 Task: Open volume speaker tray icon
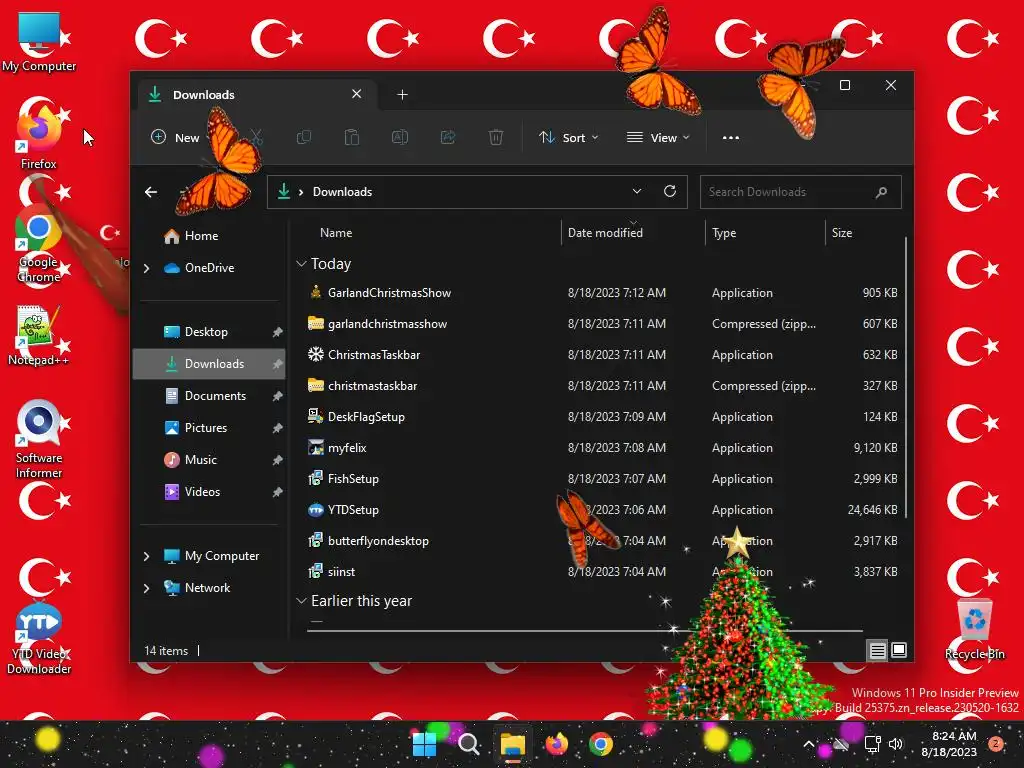point(896,744)
